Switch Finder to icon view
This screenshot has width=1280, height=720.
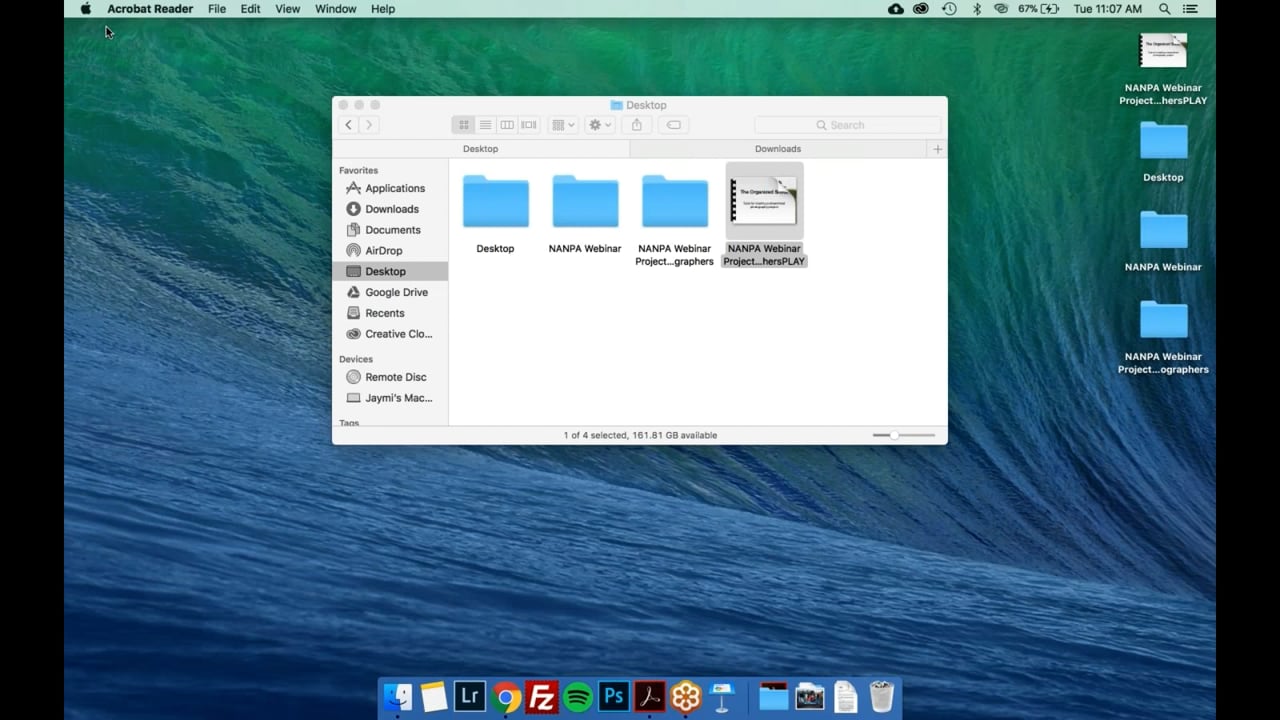[x=463, y=125]
